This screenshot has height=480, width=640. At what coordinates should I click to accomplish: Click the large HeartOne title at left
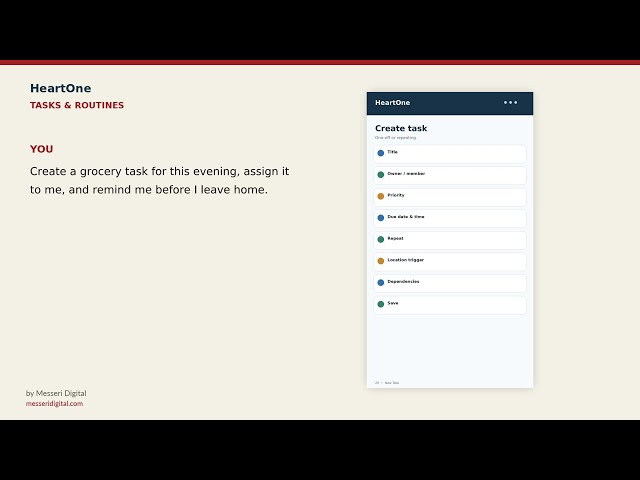pyautogui.click(x=60, y=88)
